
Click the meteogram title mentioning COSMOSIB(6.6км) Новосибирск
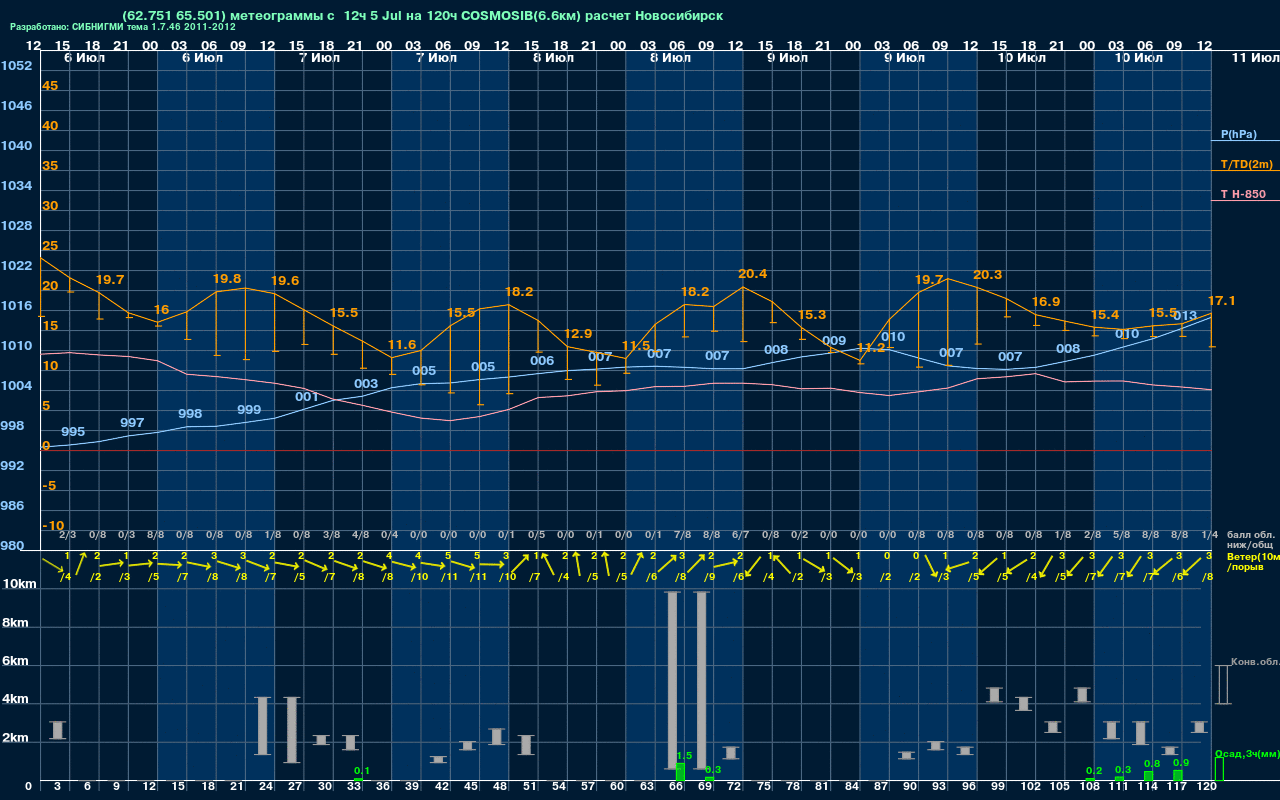pyautogui.click(x=422, y=15)
